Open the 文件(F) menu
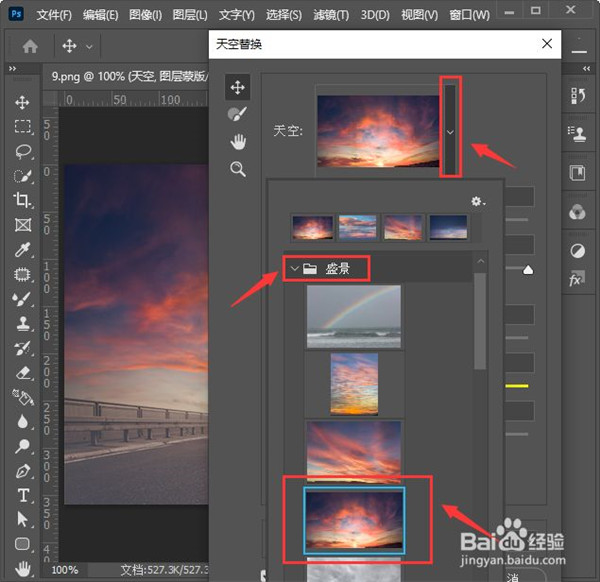Viewport: 600px width, 582px height. pos(54,15)
